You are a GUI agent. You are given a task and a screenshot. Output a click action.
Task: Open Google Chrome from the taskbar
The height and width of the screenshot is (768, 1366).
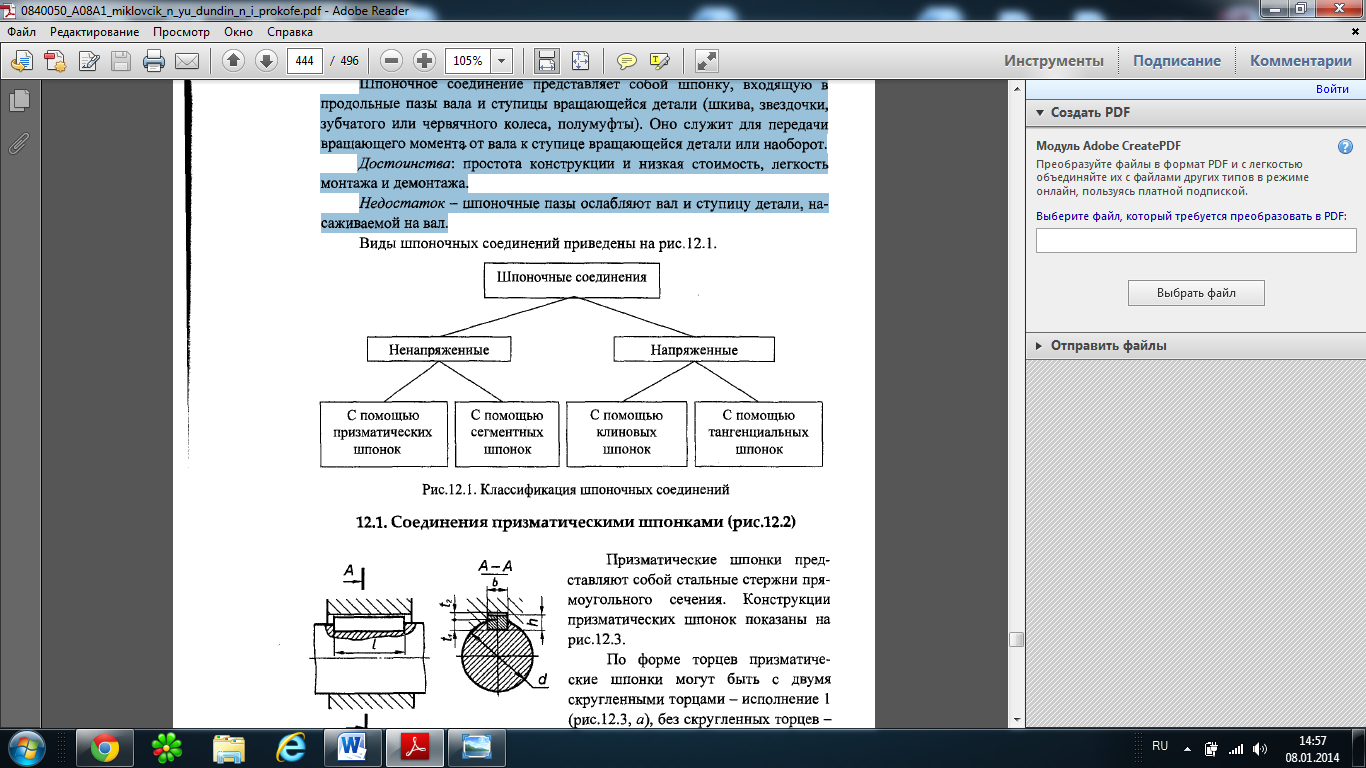tap(105, 747)
